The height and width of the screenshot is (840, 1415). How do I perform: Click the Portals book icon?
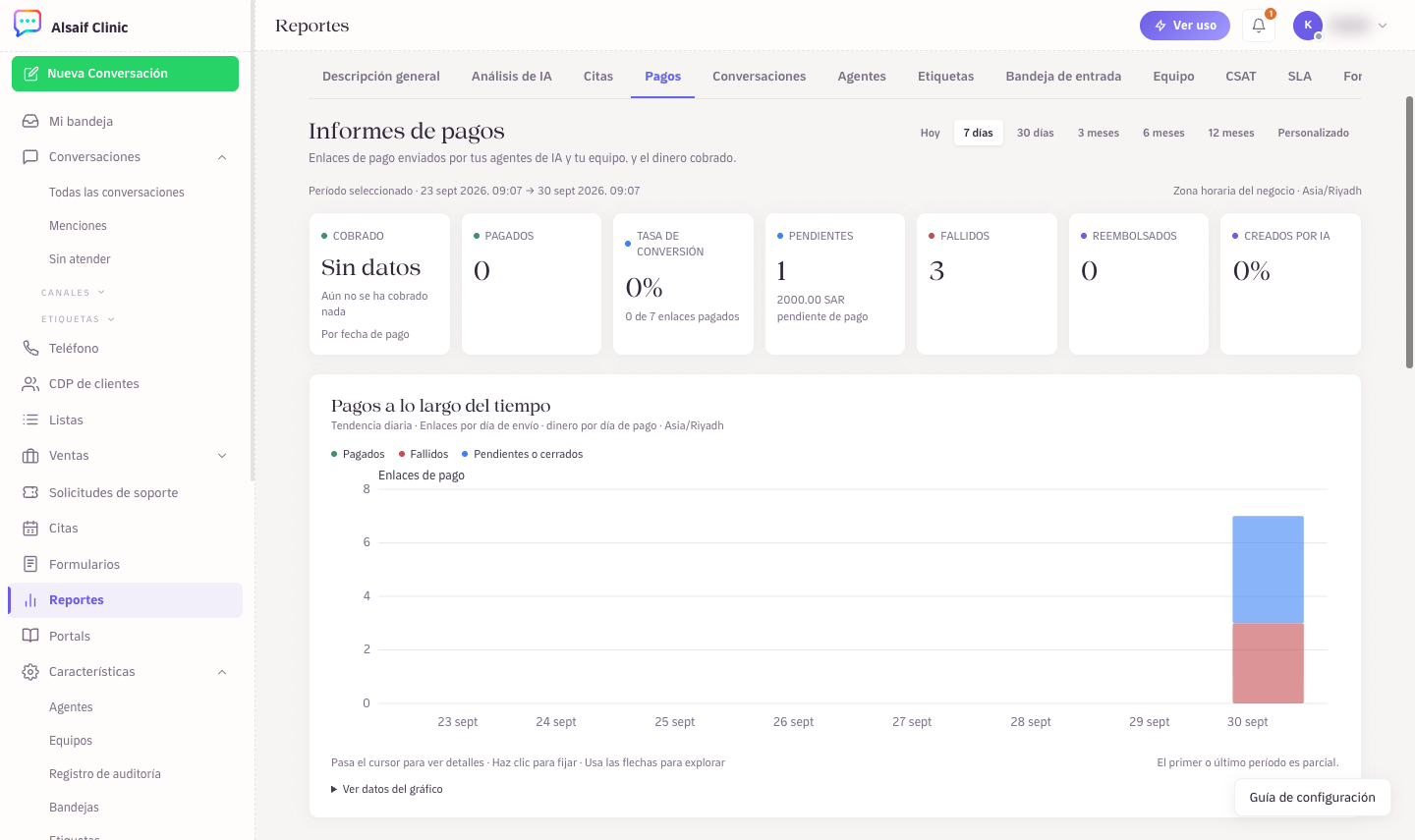[30, 636]
